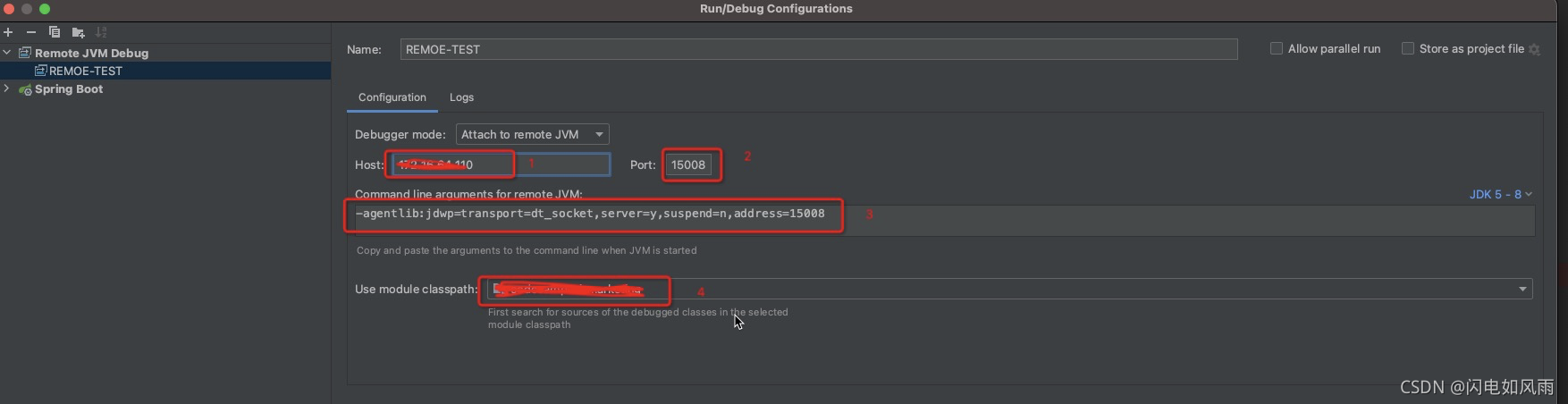The height and width of the screenshot is (404, 1568).
Task: Remove the selected configuration
Action: [31, 32]
